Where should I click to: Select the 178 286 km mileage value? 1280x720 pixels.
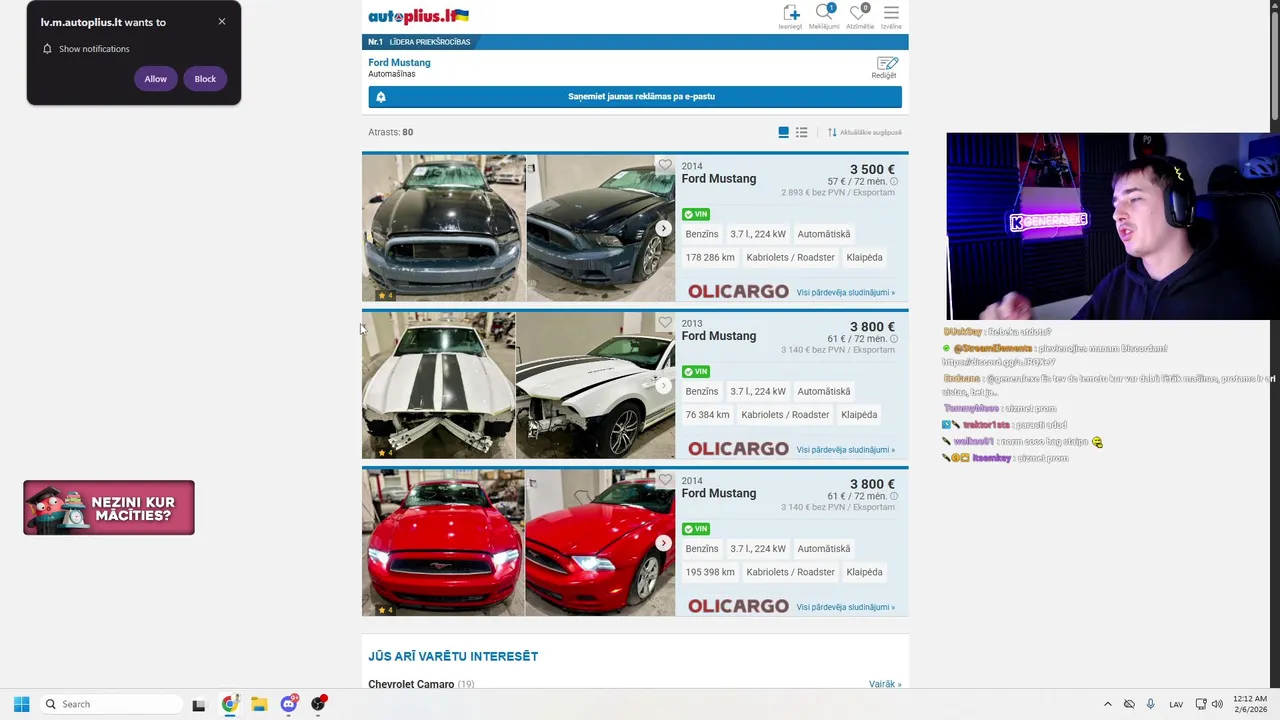pos(710,258)
